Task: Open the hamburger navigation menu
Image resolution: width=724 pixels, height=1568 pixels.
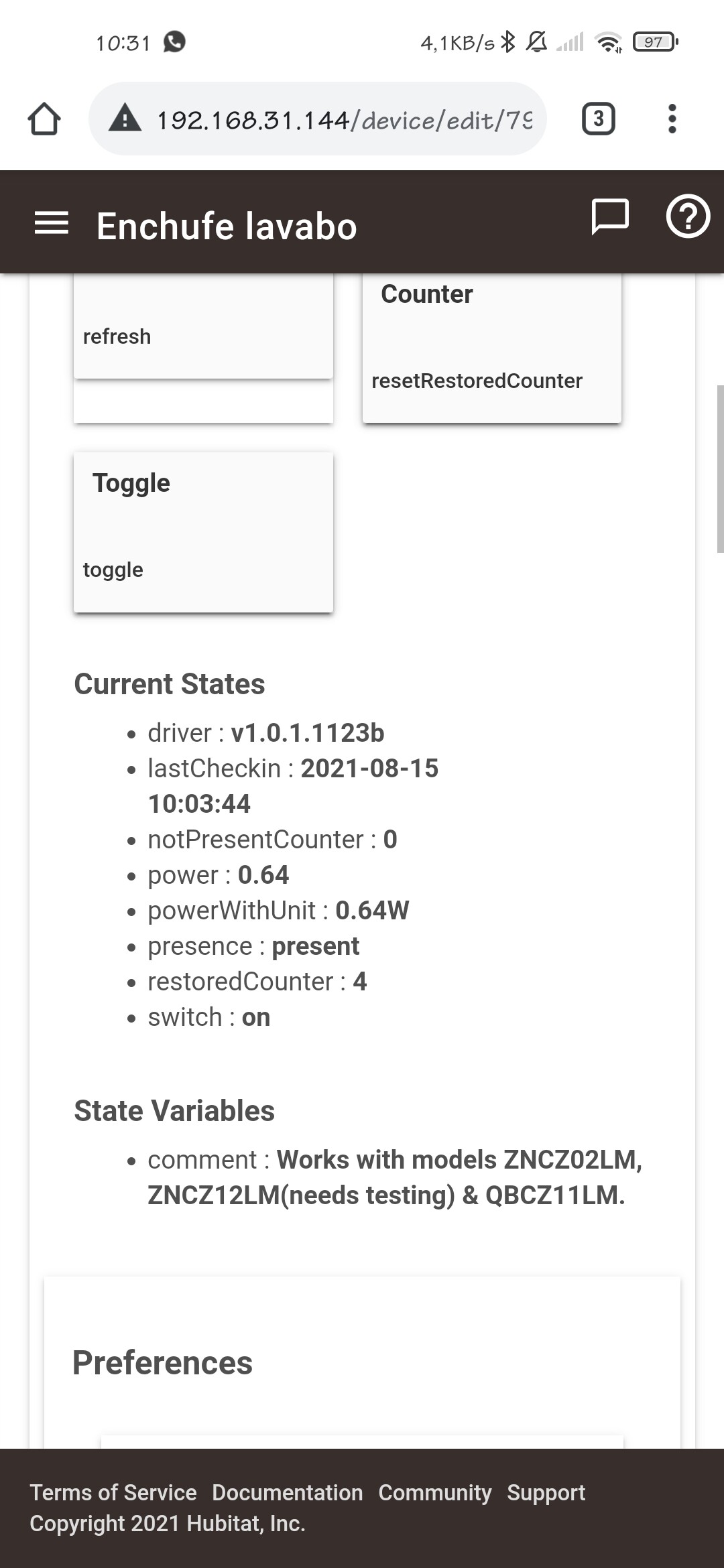Action: tap(52, 223)
